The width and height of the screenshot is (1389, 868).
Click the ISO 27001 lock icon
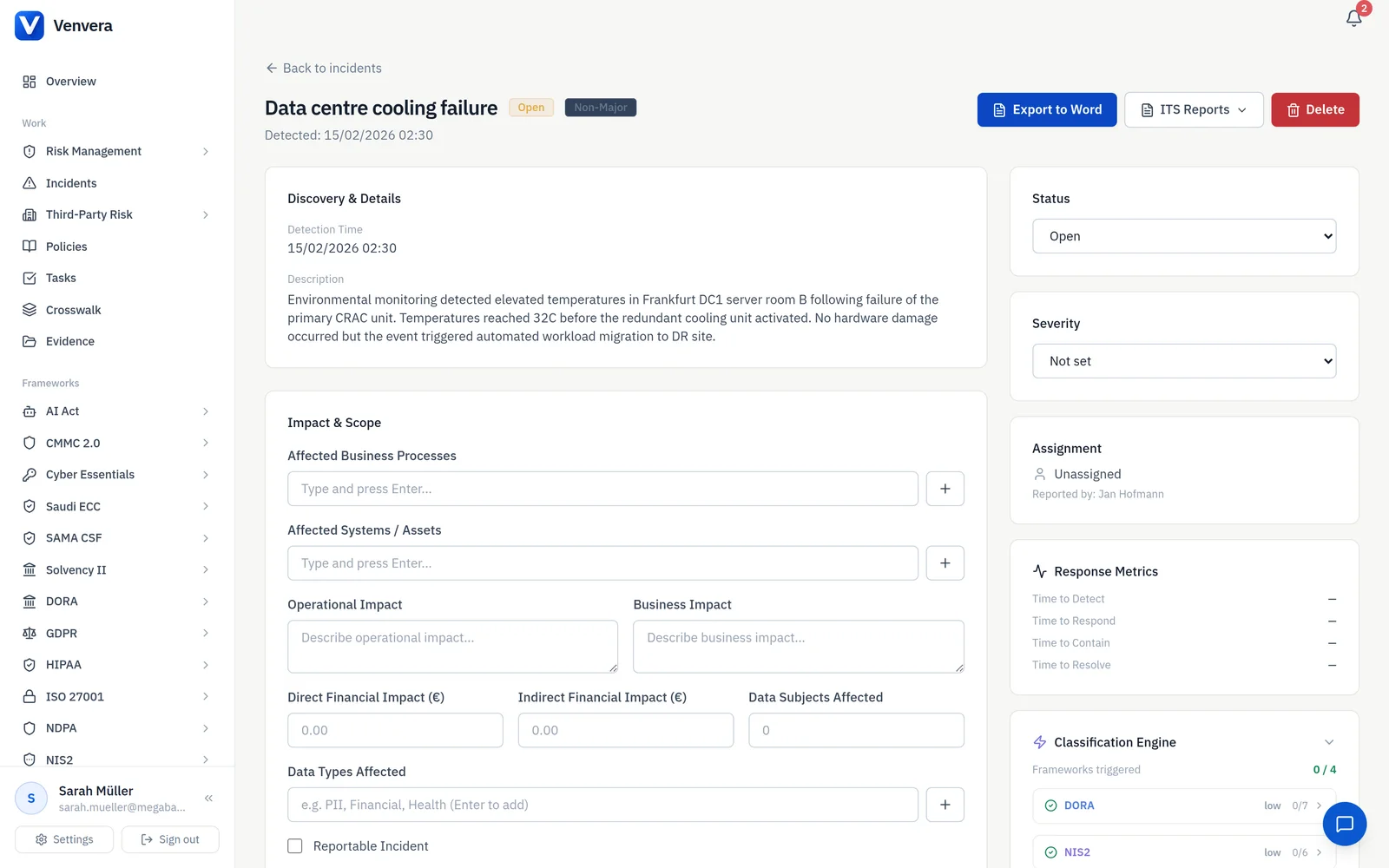pyautogui.click(x=30, y=697)
